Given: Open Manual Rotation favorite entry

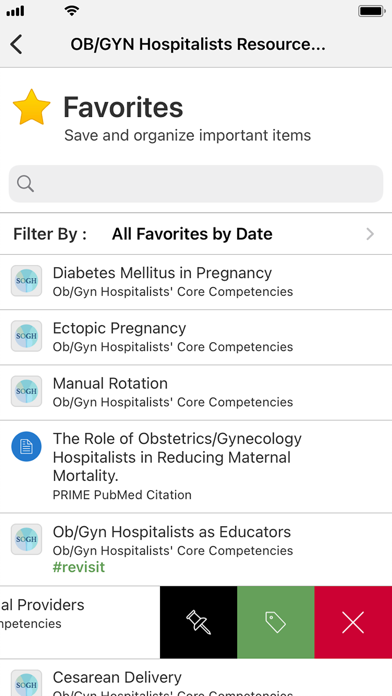Looking at the screenshot, I should [x=196, y=392].
